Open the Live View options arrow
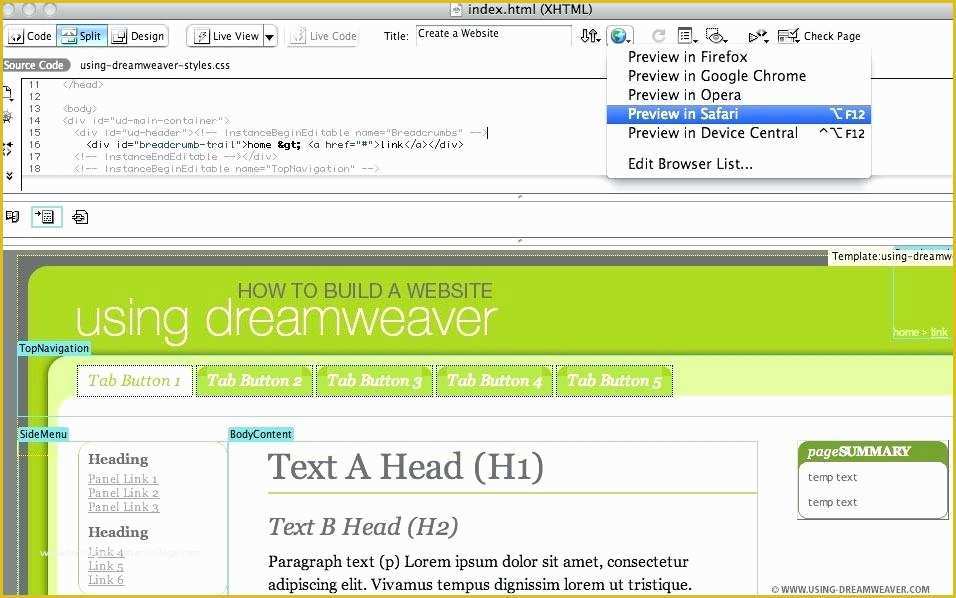Viewport: 956px width, 598px height. [x=270, y=37]
